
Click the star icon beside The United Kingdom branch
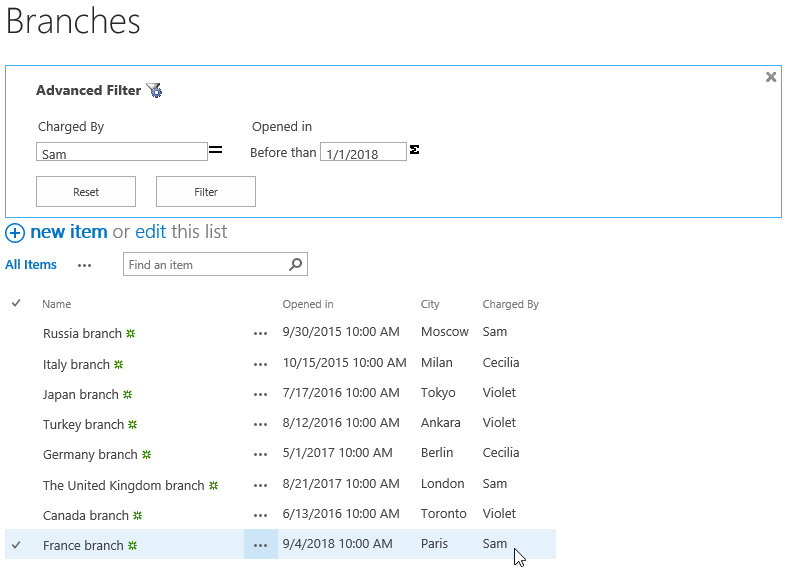pos(214,485)
